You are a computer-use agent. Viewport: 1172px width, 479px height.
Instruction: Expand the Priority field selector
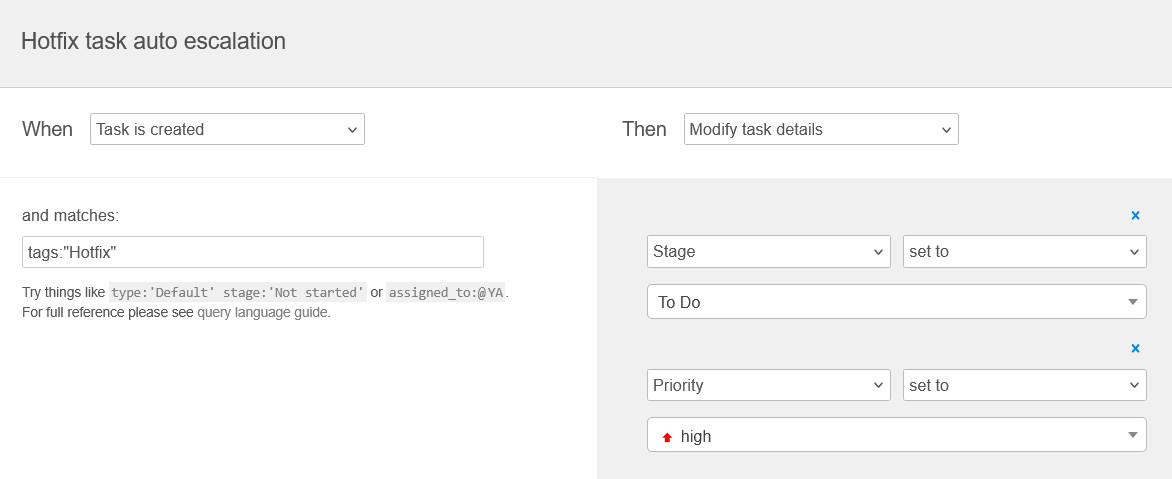768,385
